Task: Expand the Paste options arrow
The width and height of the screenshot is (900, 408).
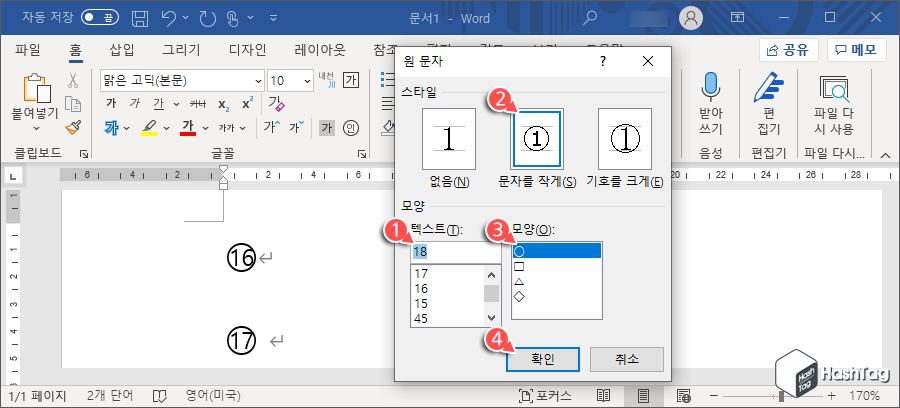Action: [37, 130]
